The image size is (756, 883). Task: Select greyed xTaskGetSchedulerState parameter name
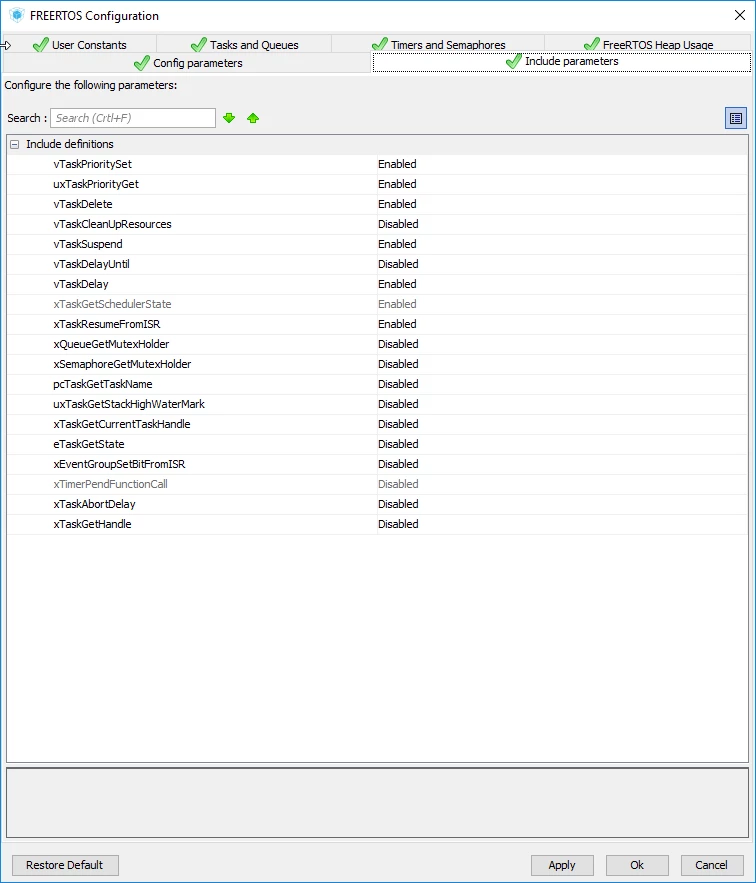[x=112, y=304]
